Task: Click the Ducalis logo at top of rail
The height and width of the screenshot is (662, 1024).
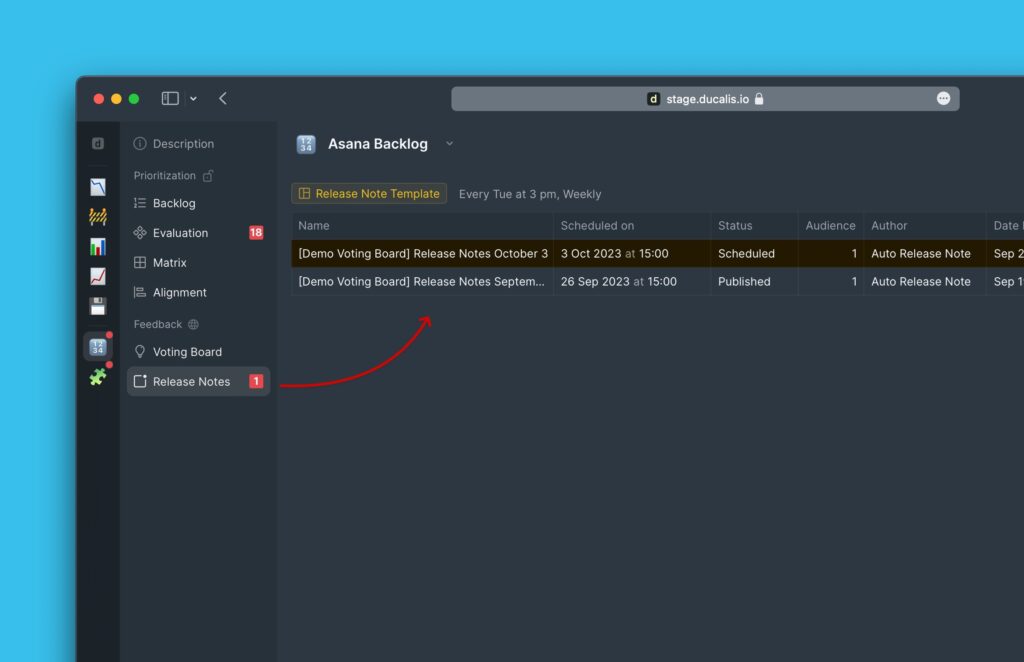Action: point(98,144)
